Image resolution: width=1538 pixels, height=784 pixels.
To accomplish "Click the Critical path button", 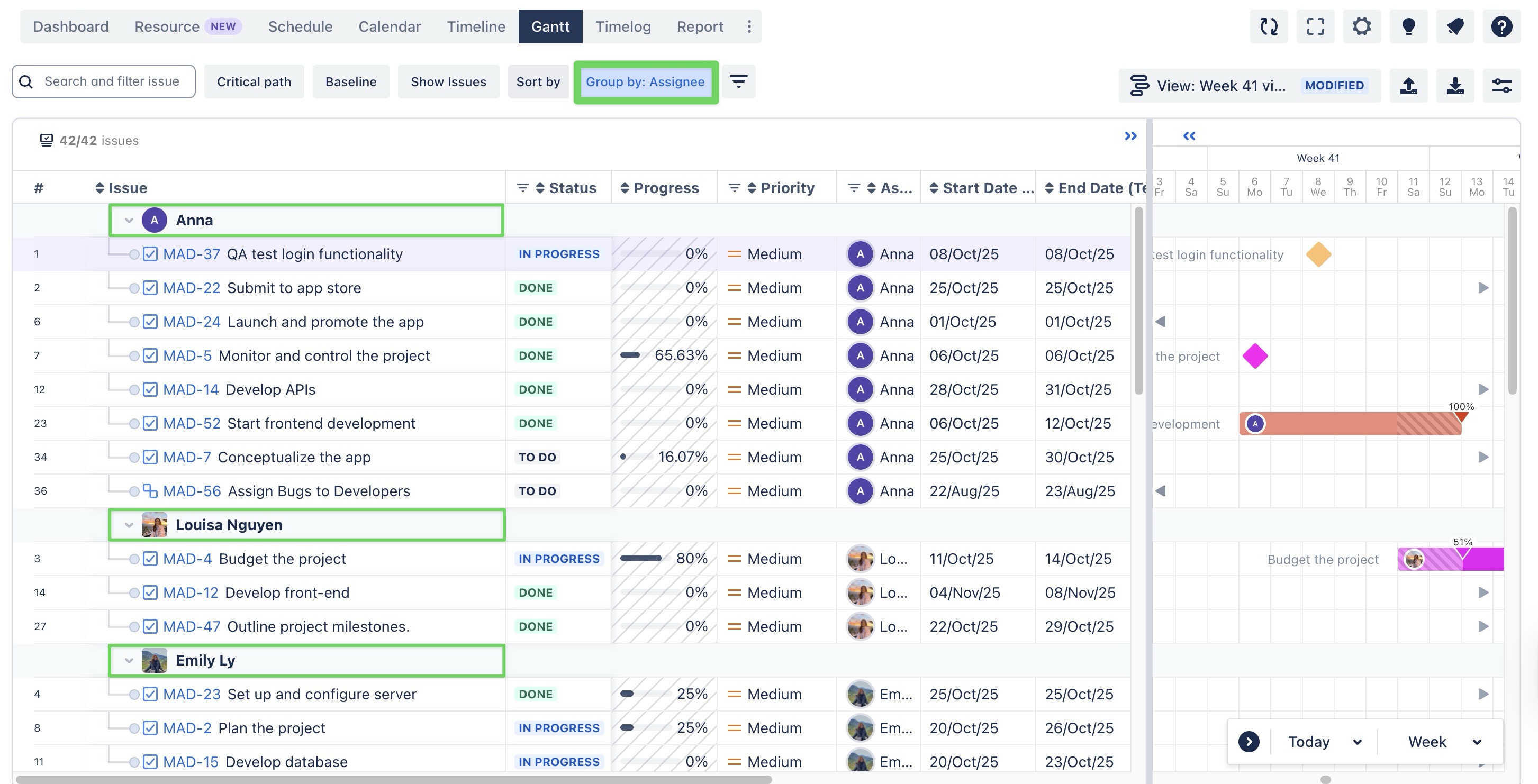I will tap(254, 82).
